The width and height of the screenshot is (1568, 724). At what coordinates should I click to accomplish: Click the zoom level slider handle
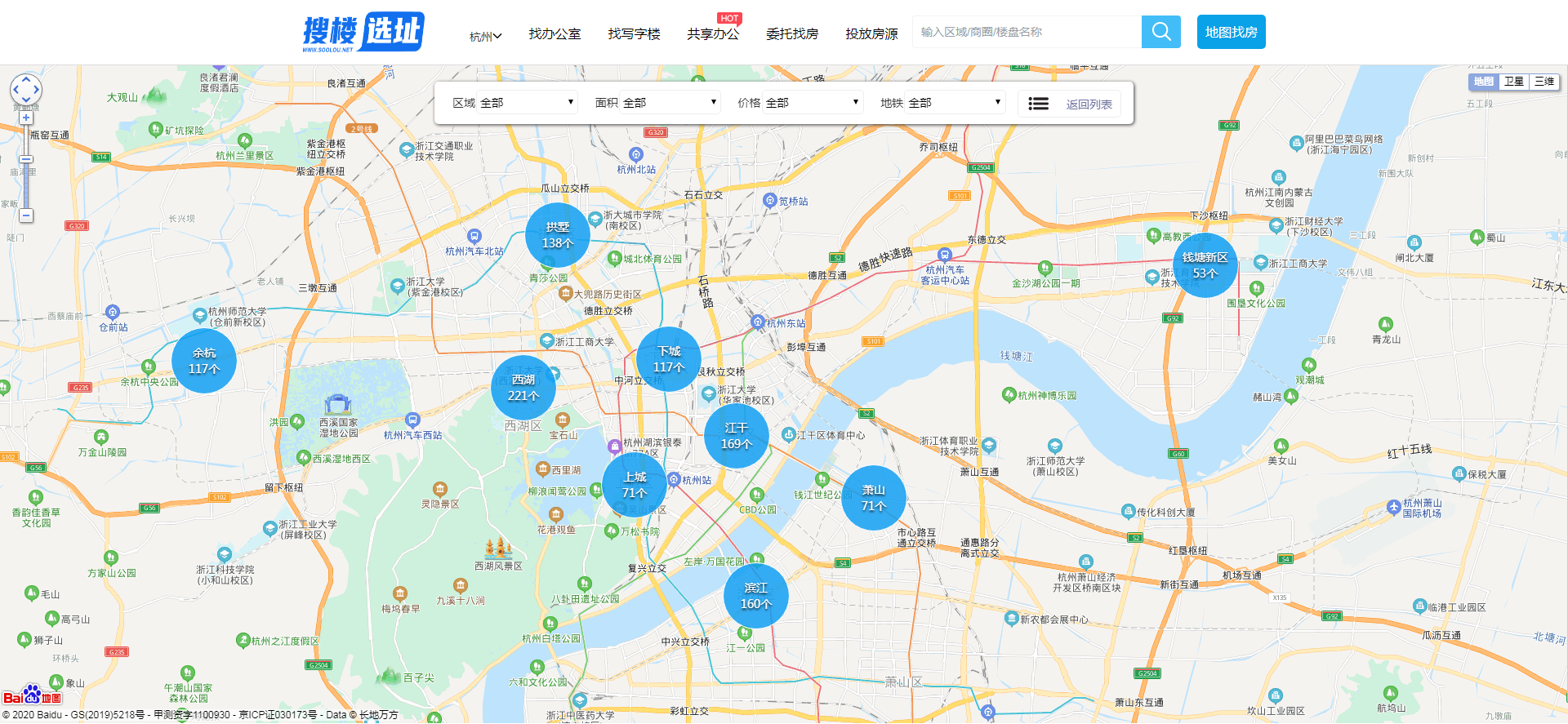click(x=26, y=160)
